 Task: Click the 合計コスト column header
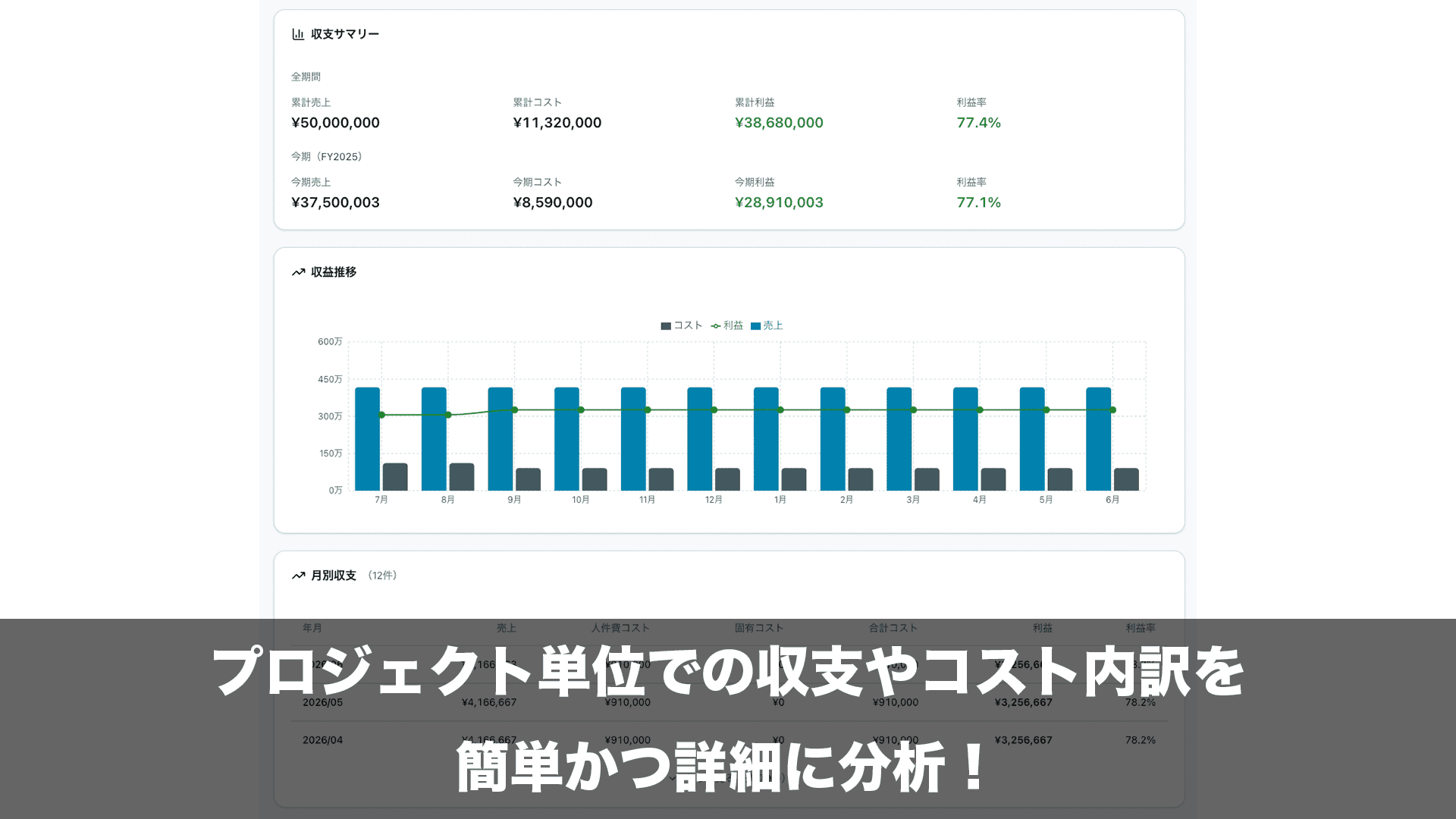pyautogui.click(x=893, y=628)
